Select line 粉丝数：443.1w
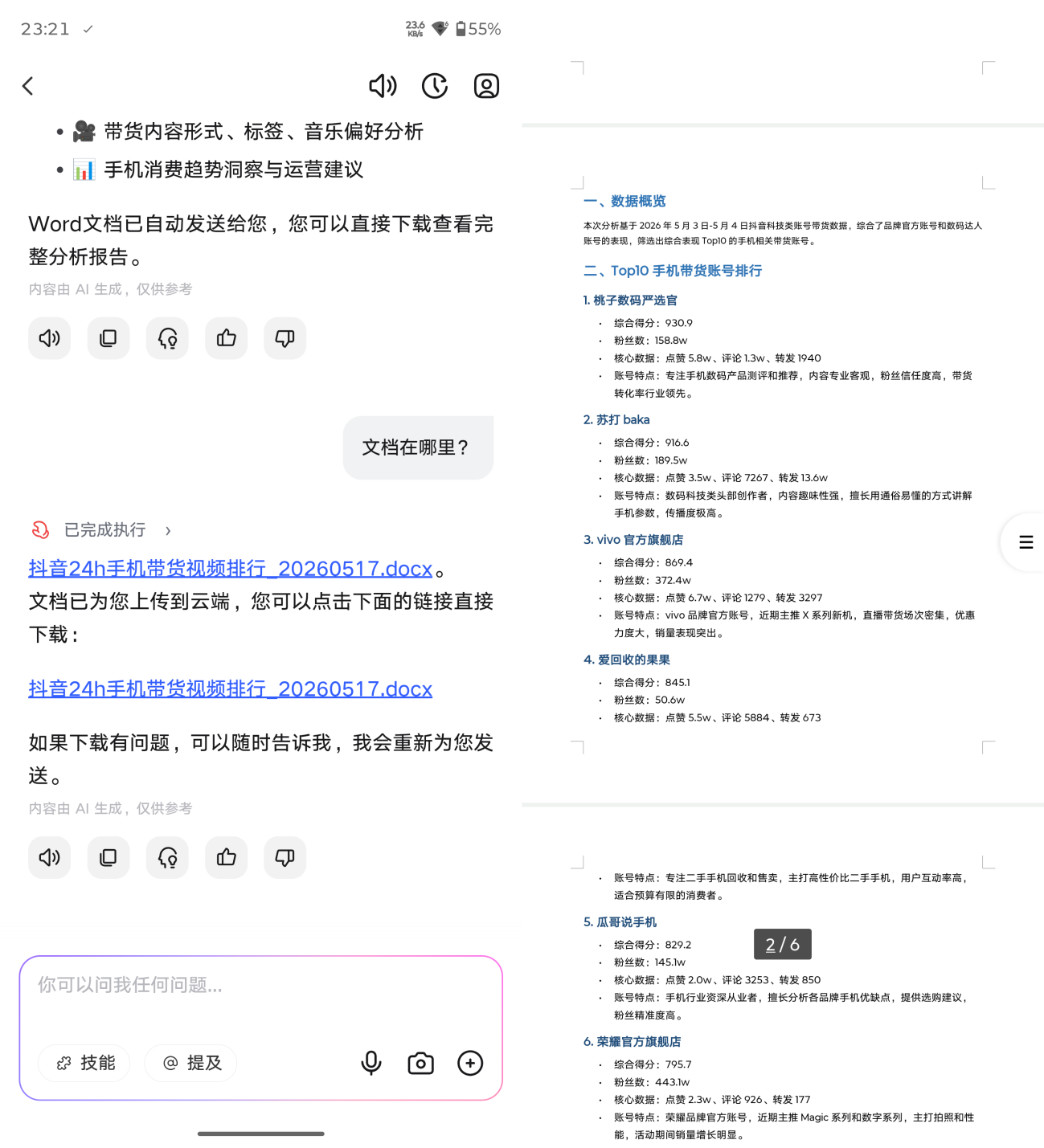Screen dimensions: 1044x1148 652,1082
